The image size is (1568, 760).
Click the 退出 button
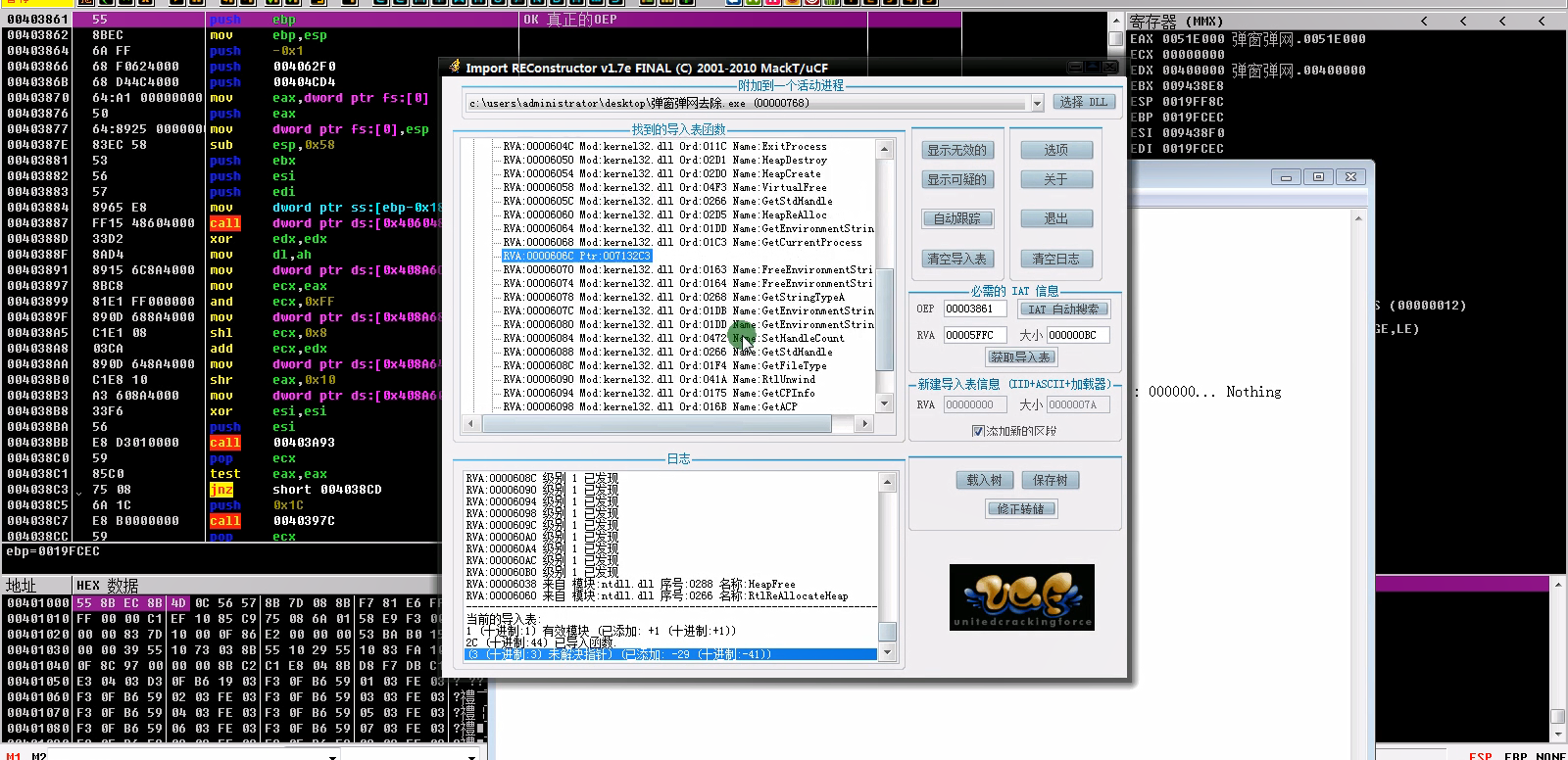(x=1056, y=218)
